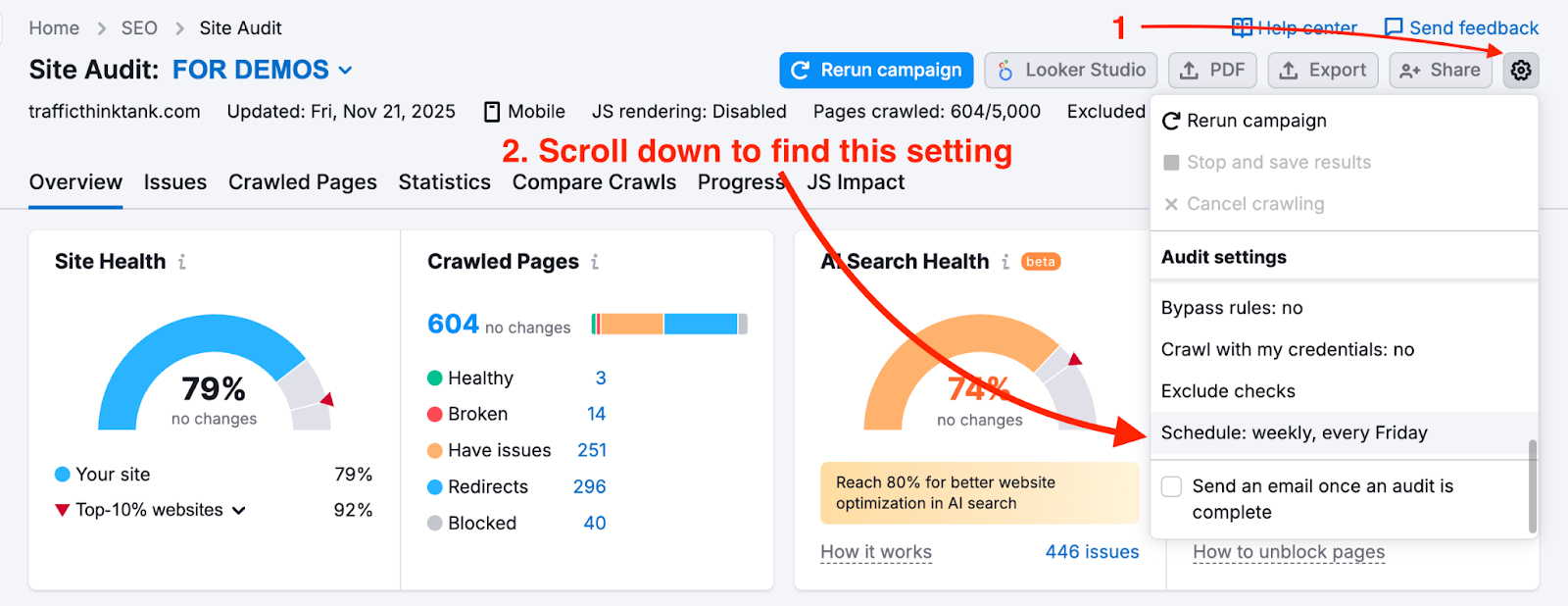Click the Looker Studio icon
The image size is (1568, 606).
pyautogui.click(x=1004, y=70)
